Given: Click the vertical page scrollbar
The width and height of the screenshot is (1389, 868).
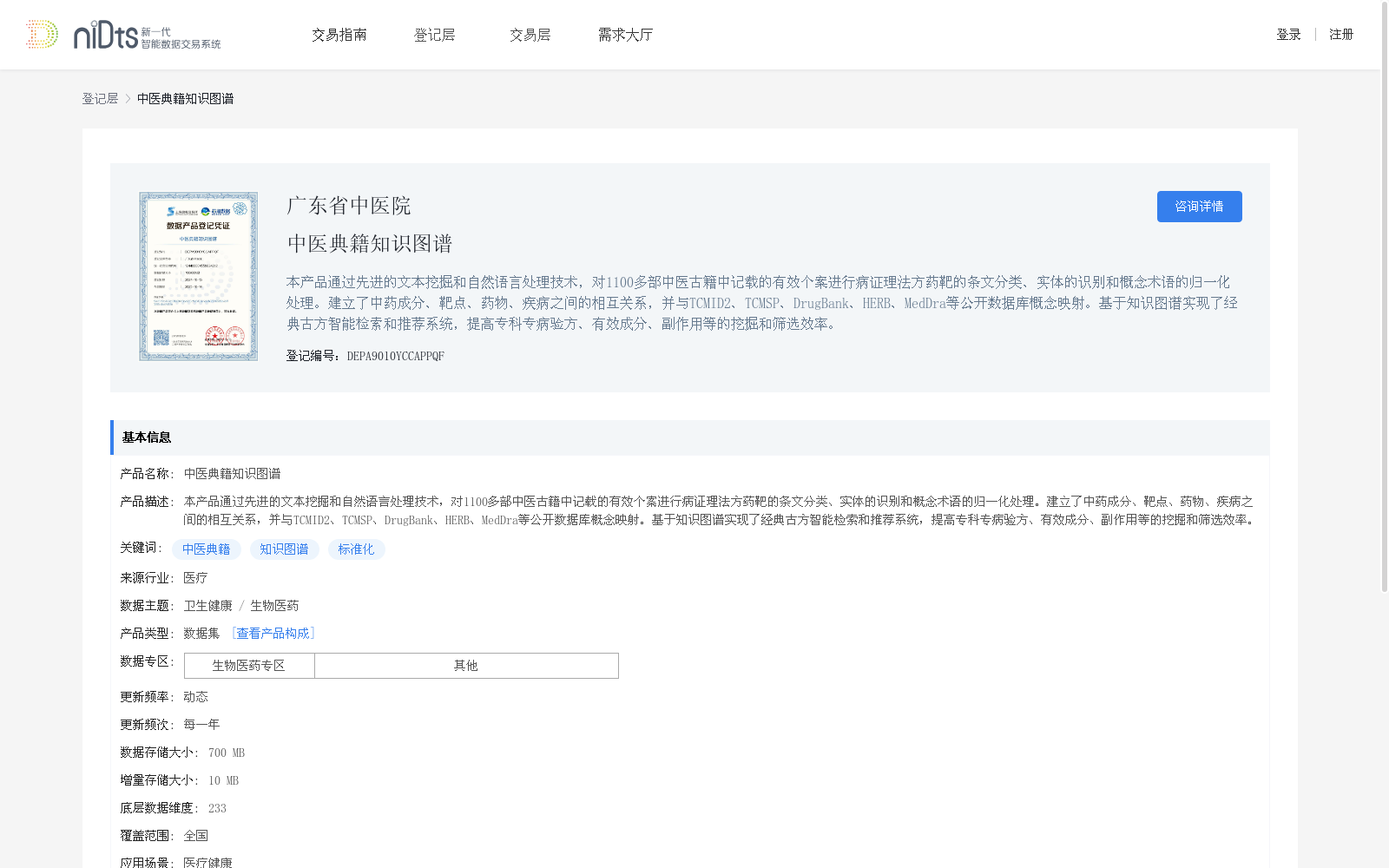Looking at the screenshot, I should (1385, 297).
